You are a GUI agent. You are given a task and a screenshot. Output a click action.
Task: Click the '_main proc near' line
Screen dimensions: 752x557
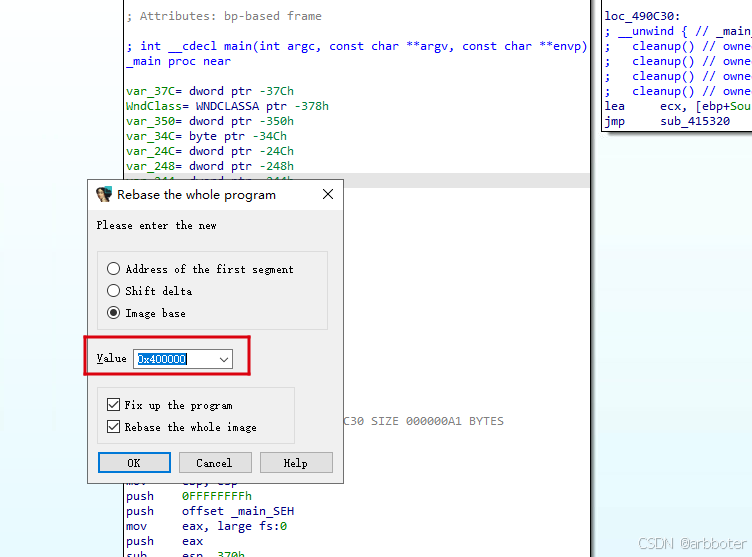pyautogui.click(x=178, y=61)
